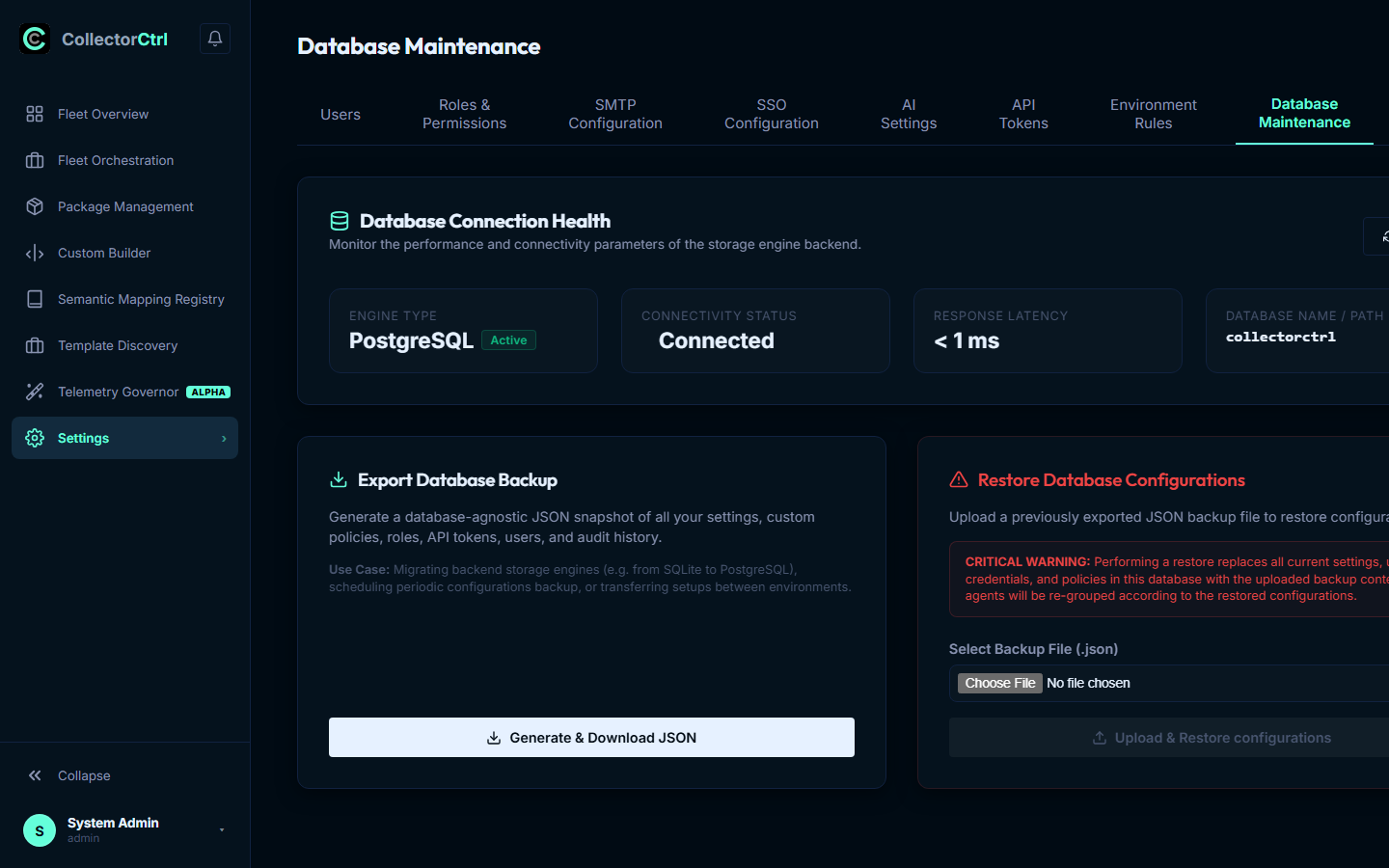Open the Custom Builder page
1389x868 pixels.
124,253
